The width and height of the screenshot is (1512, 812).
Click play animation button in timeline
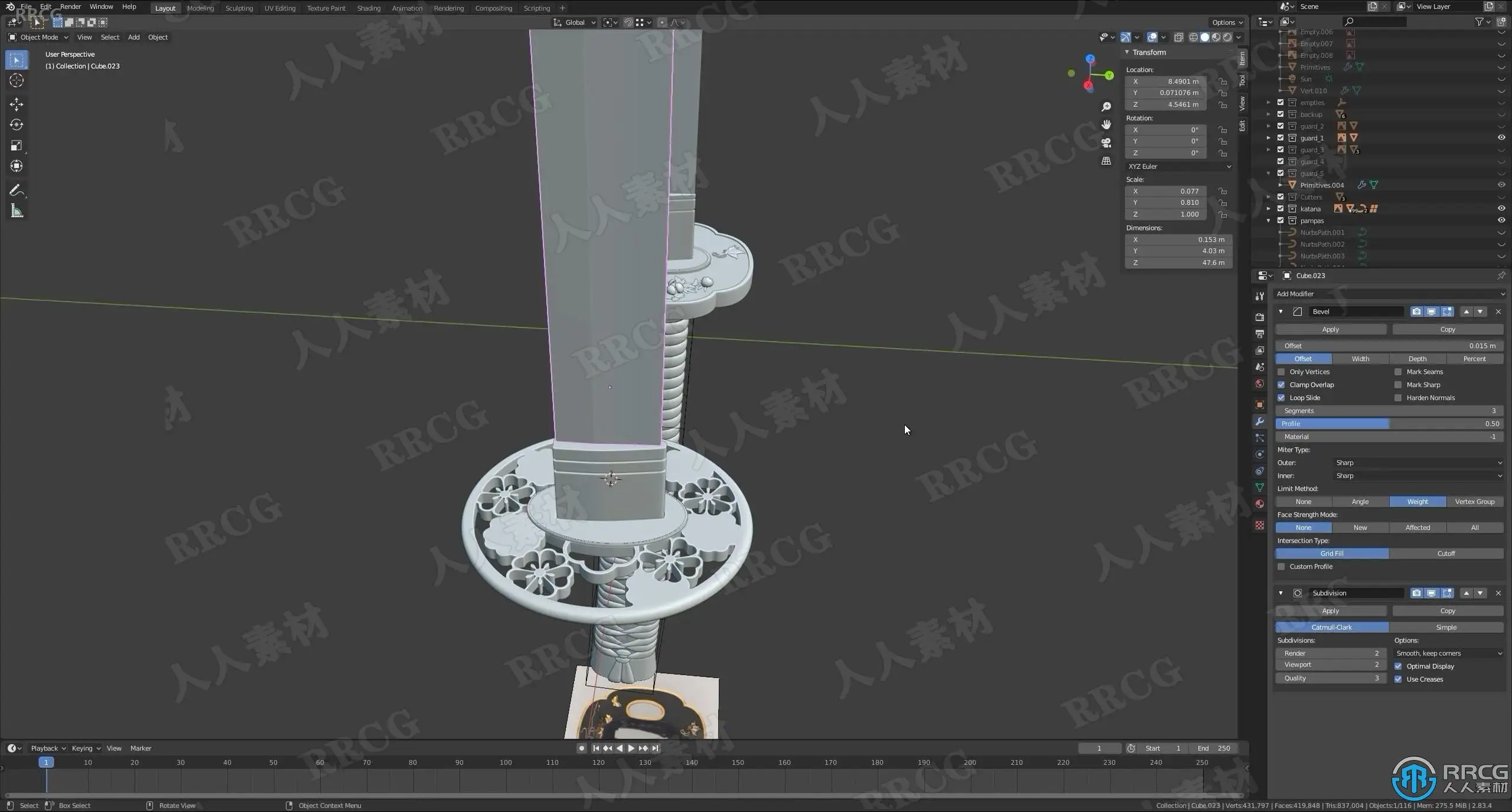pyautogui.click(x=631, y=748)
